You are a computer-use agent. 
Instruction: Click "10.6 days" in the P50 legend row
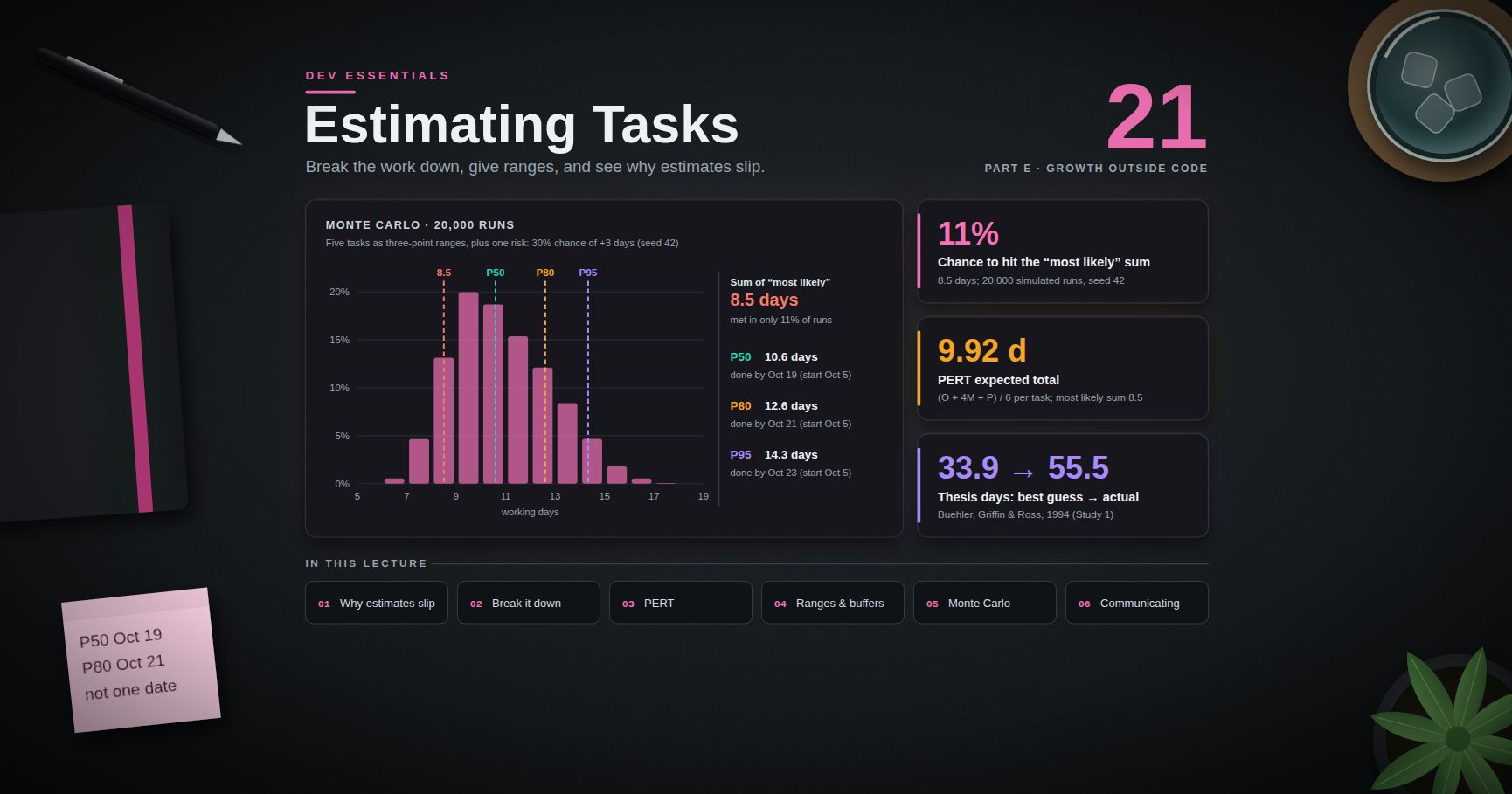point(791,357)
